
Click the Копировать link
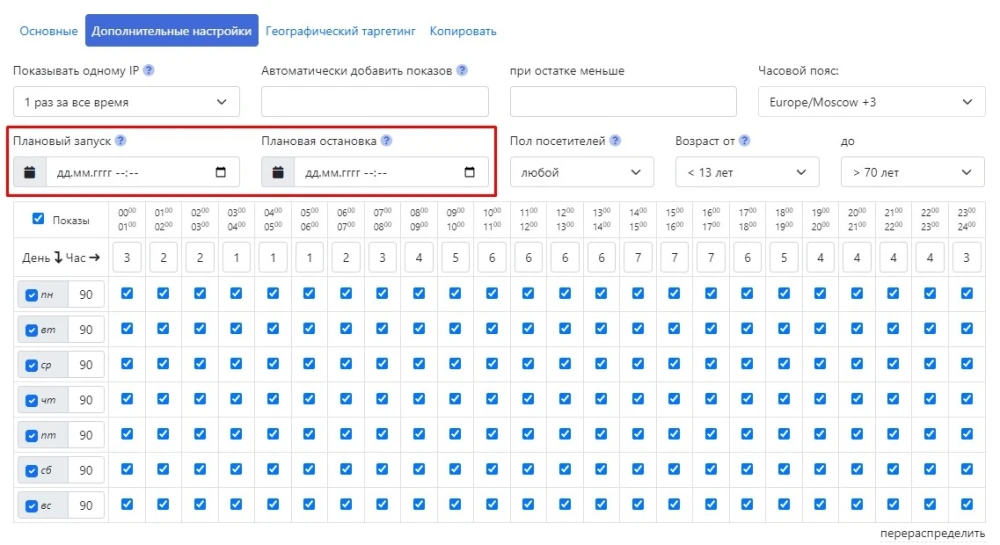pyautogui.click(x=463, y=31)
